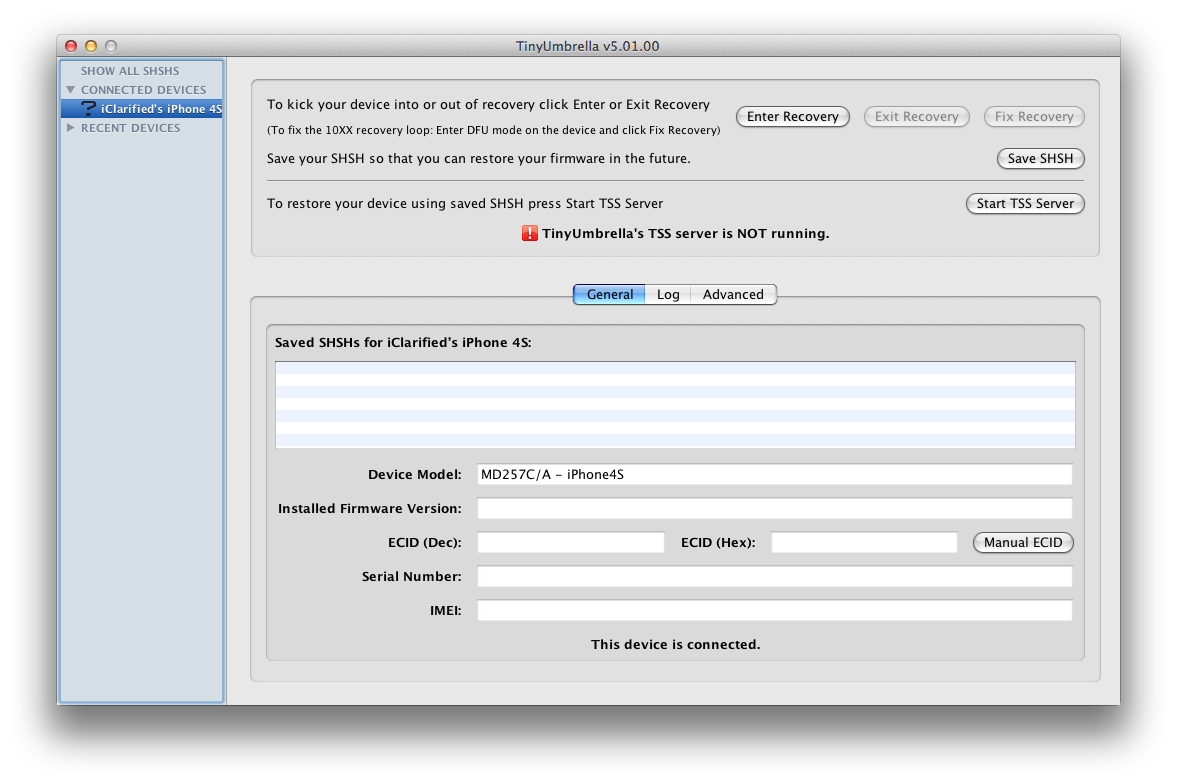The image size is (1177, 784).
Task: Save SHSH blobs for the device
Action: (1040, 159)
